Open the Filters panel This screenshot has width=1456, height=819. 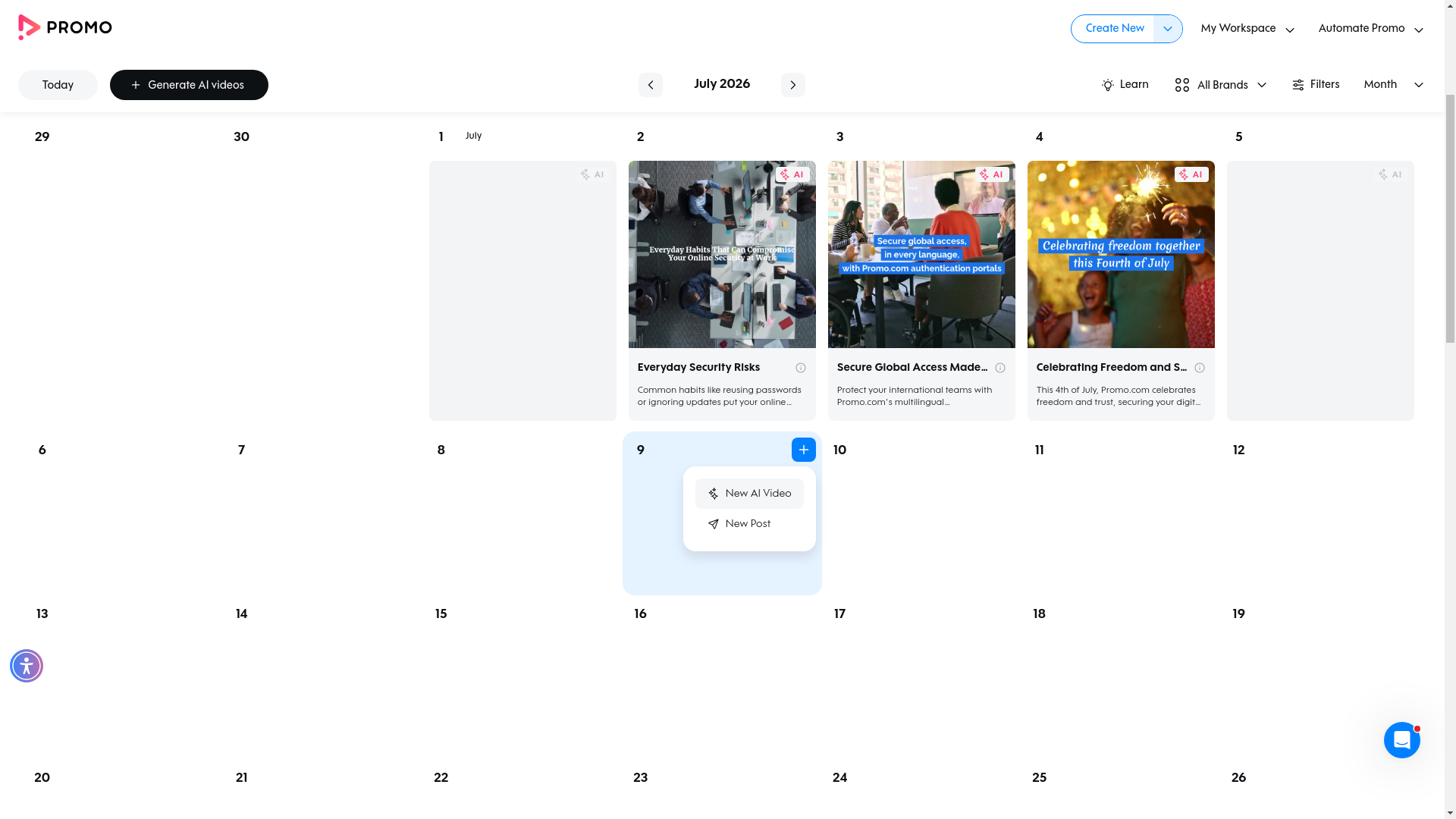tap(1316, 85)
